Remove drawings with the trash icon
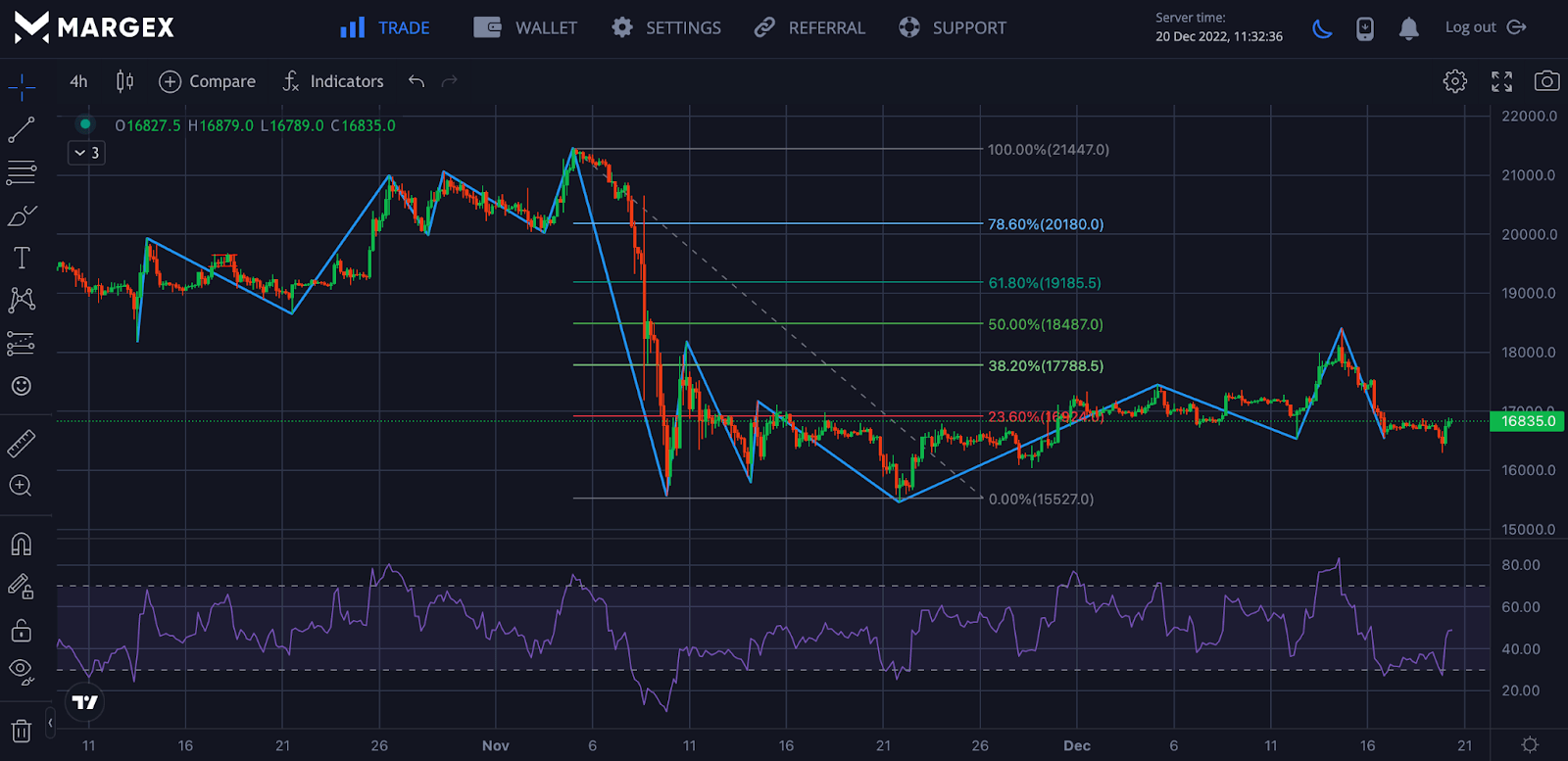 coord(22,731)
